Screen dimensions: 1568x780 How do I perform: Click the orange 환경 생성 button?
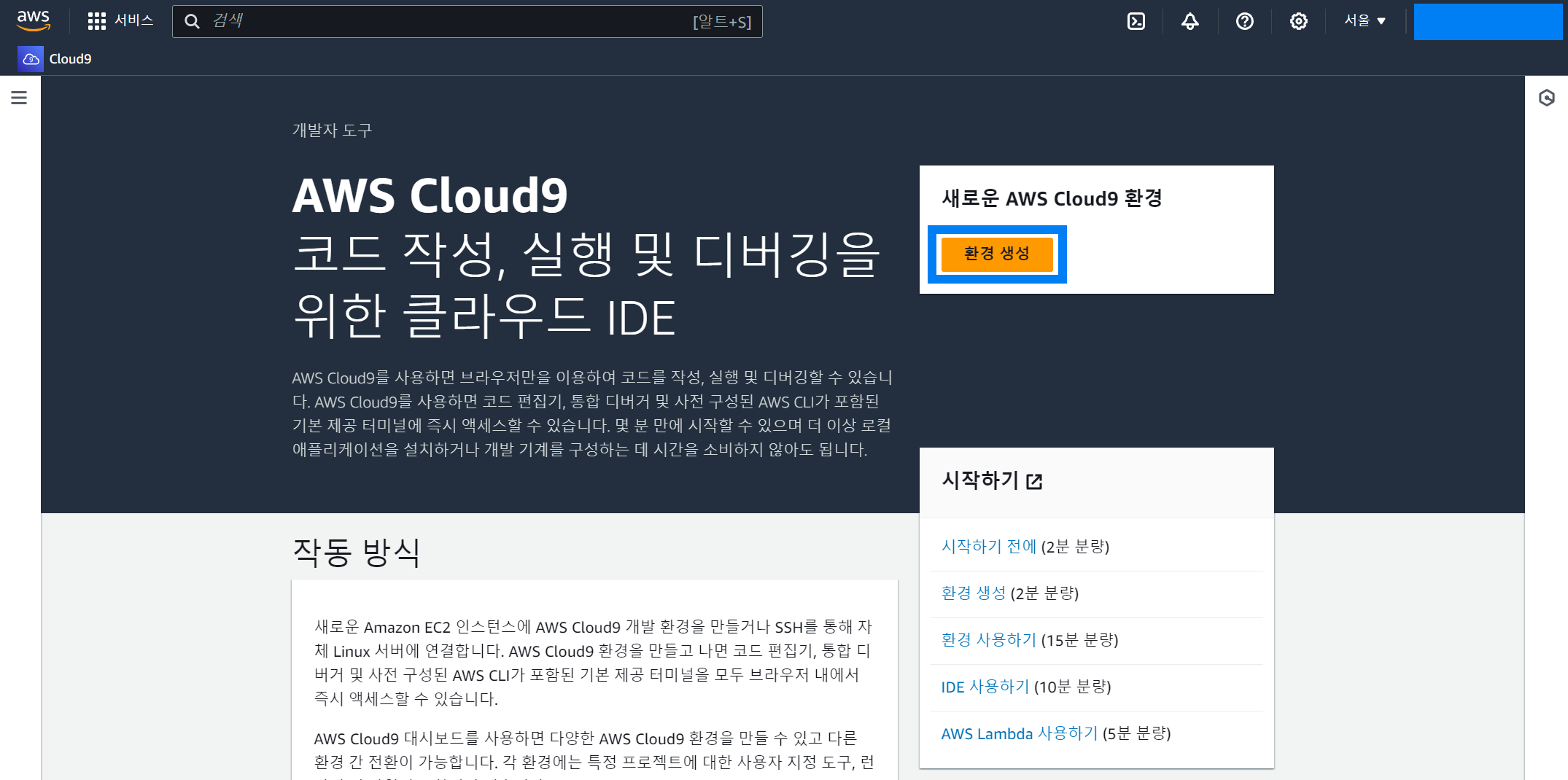997,254
